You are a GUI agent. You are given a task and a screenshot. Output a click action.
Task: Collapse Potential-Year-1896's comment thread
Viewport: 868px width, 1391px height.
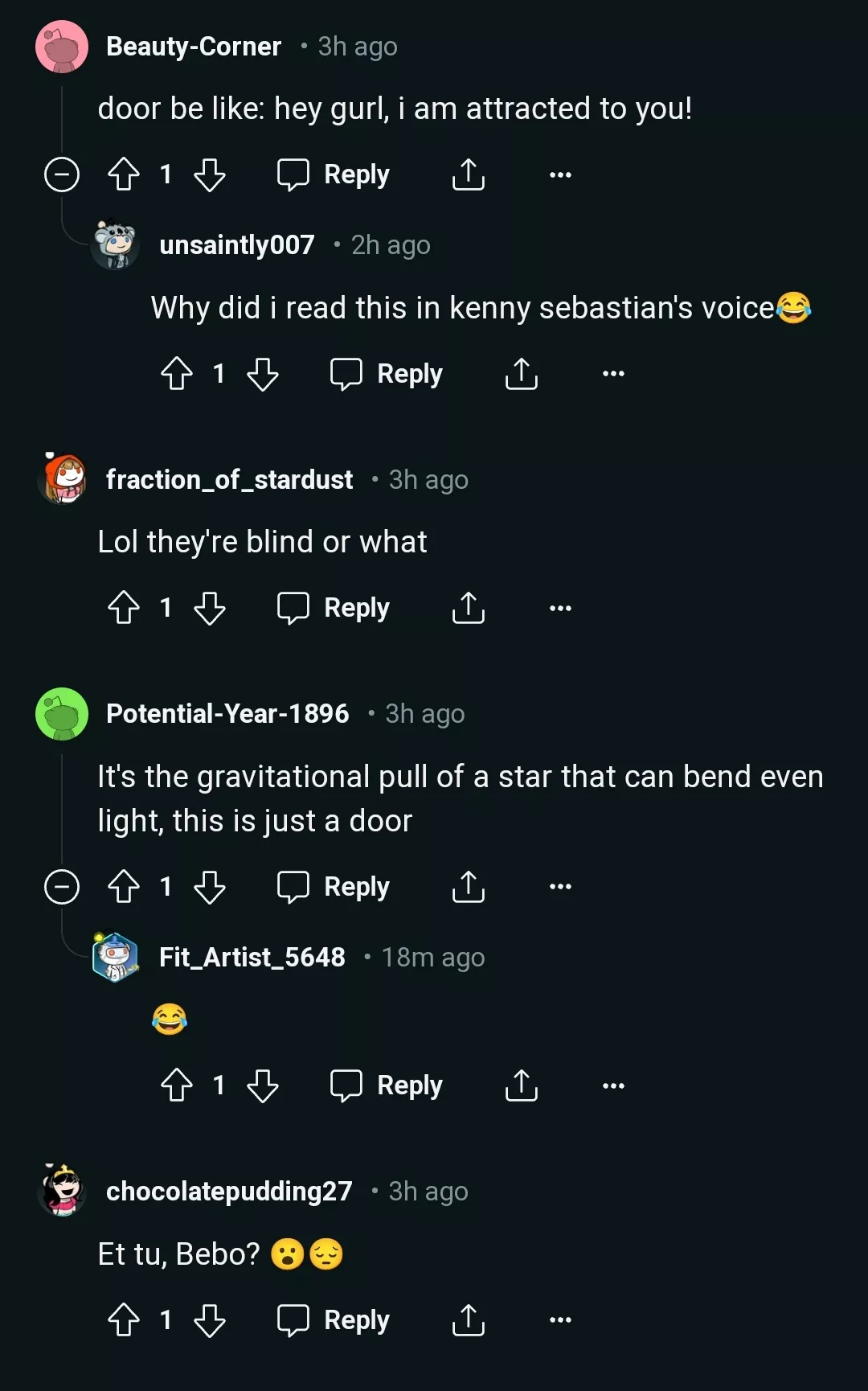[62, 887]
